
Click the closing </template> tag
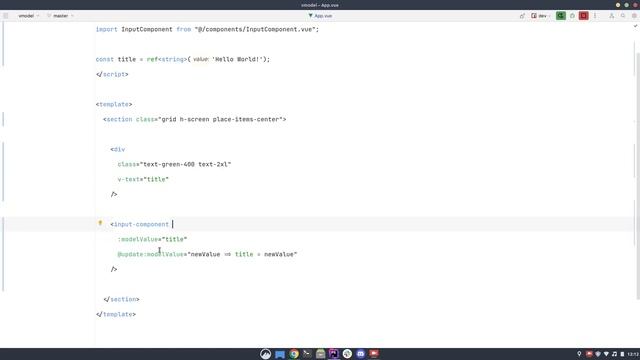click(x=116, y=314)
